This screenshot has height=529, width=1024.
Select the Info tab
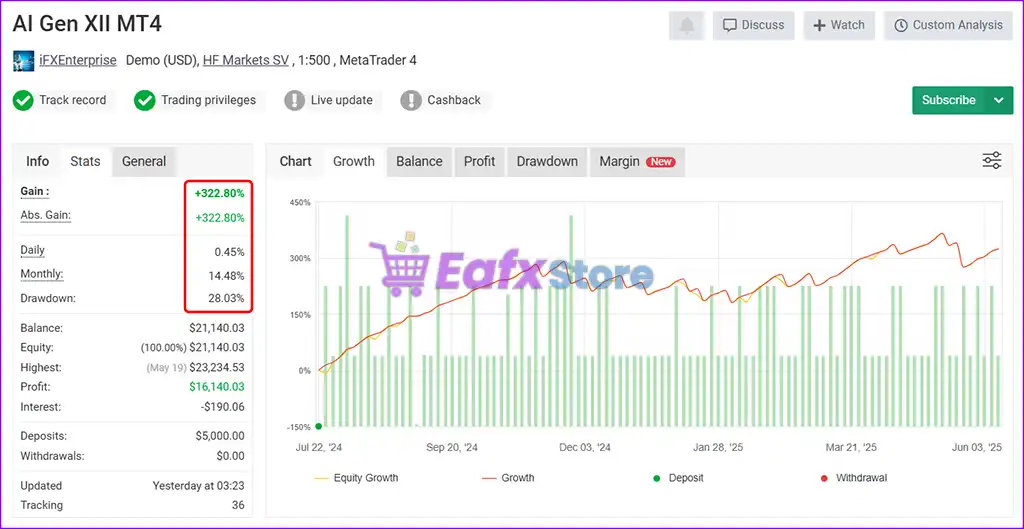click(x=37, y=161)
